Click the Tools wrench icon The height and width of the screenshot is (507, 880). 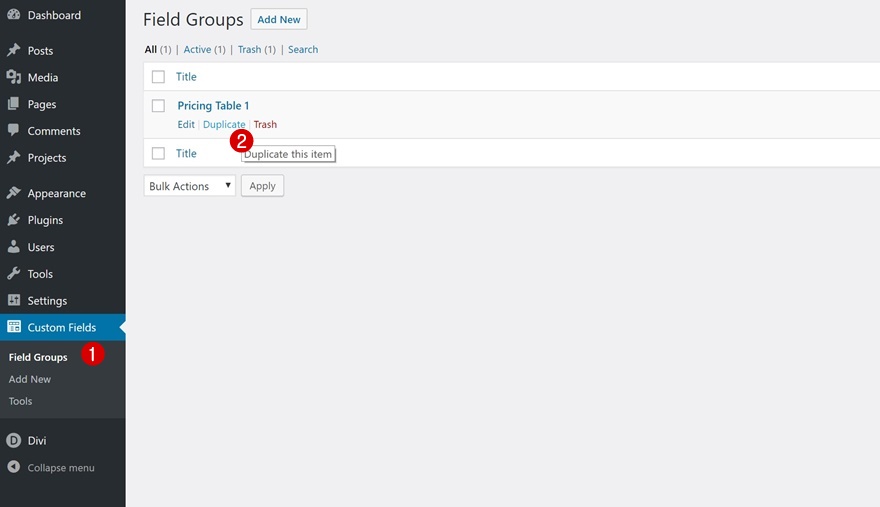click(x=13, y=273)
